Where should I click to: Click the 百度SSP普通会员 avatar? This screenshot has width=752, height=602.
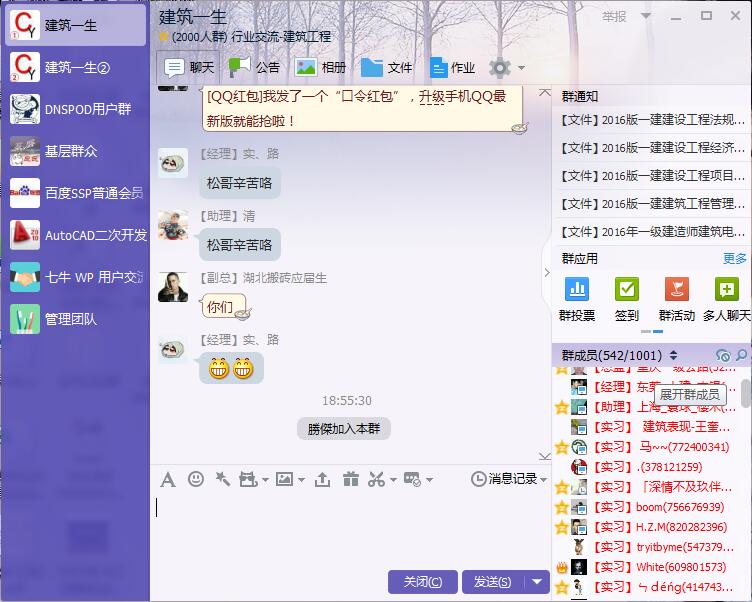[x=24, y=193]
